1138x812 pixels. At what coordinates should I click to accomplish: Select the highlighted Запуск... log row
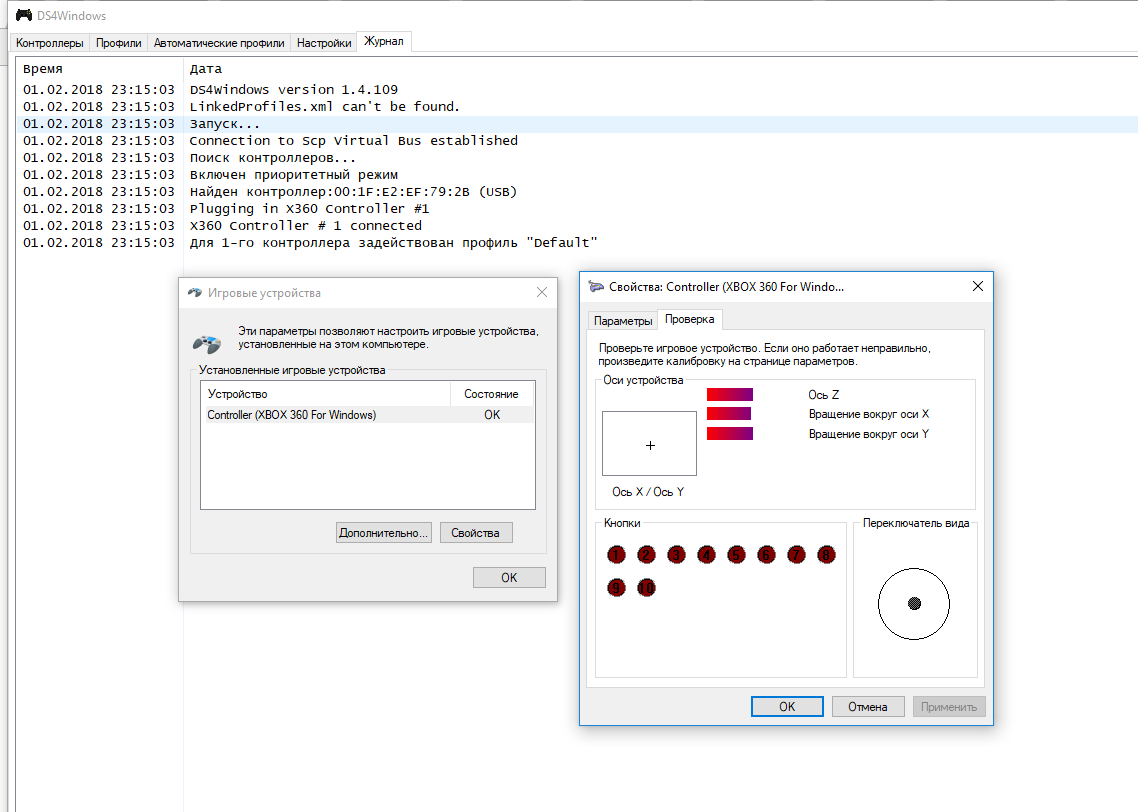coord(577,124)
